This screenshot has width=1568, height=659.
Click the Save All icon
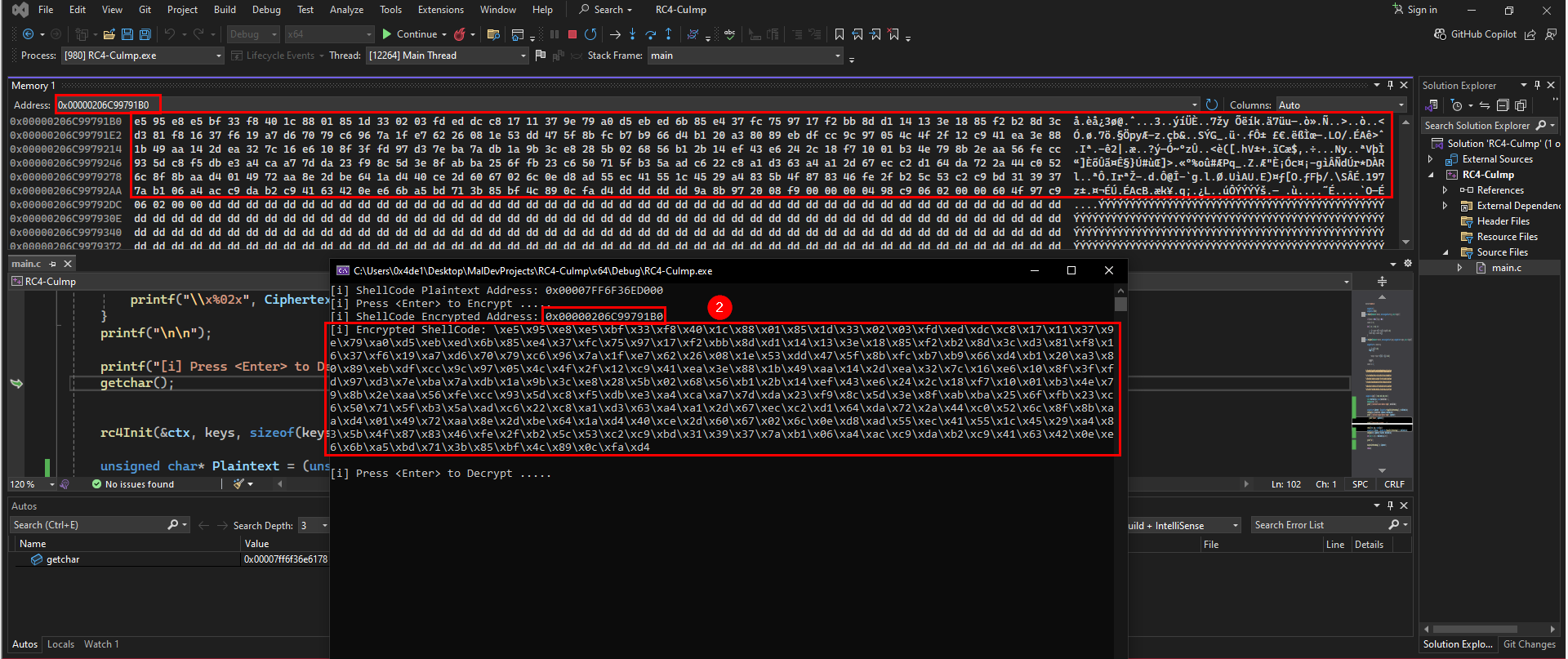(145, 34)
